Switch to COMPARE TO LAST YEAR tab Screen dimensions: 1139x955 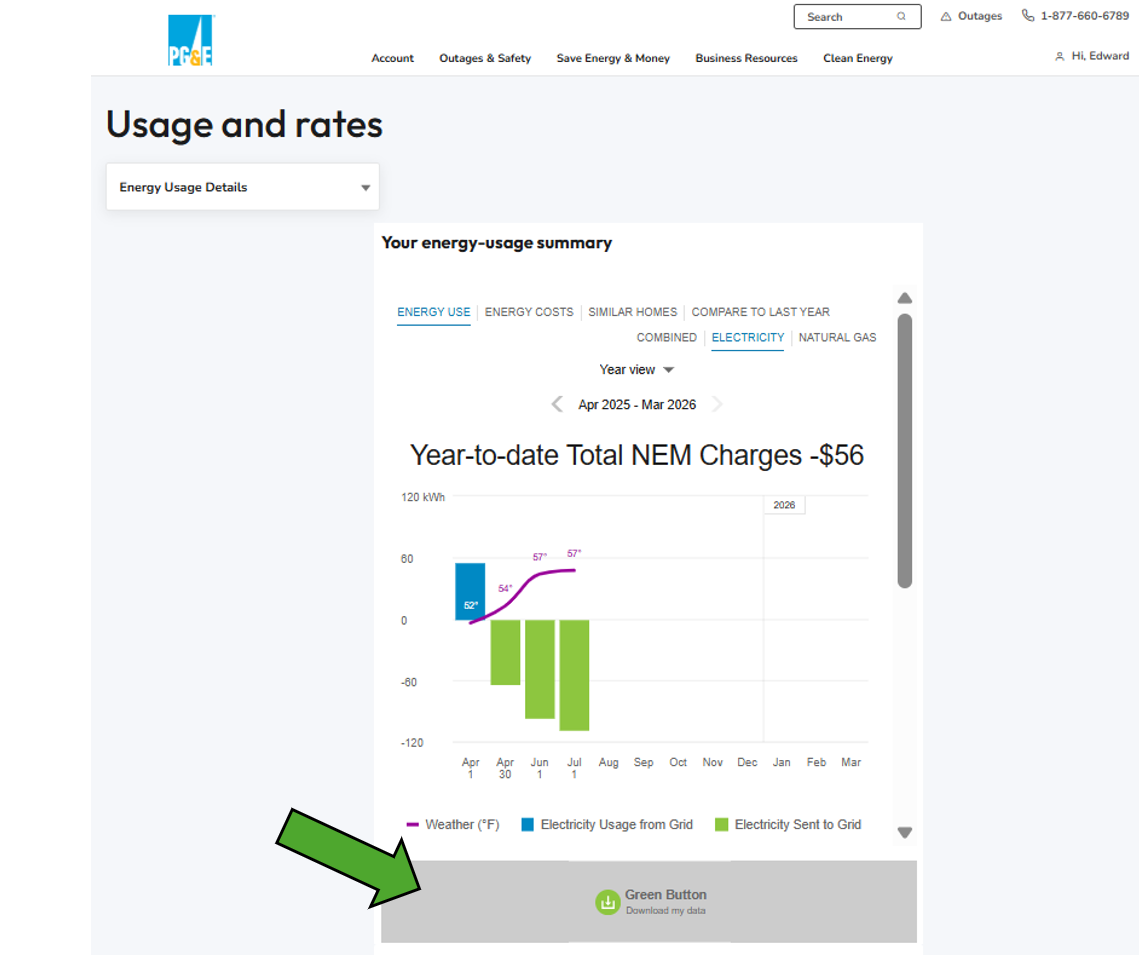pyautogui.click(x=761, y=312)
